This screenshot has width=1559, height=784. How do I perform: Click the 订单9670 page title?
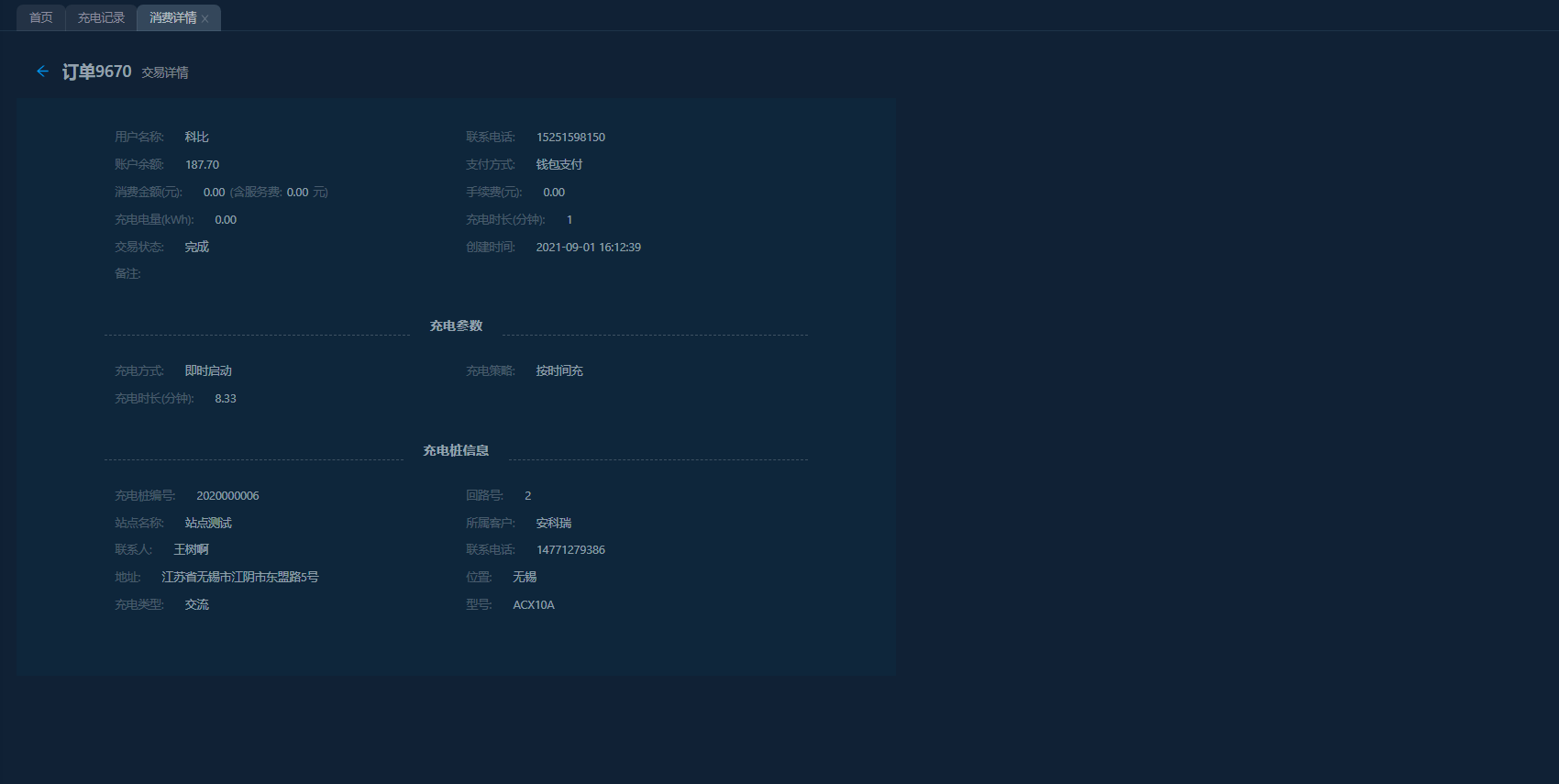(96, 72)
